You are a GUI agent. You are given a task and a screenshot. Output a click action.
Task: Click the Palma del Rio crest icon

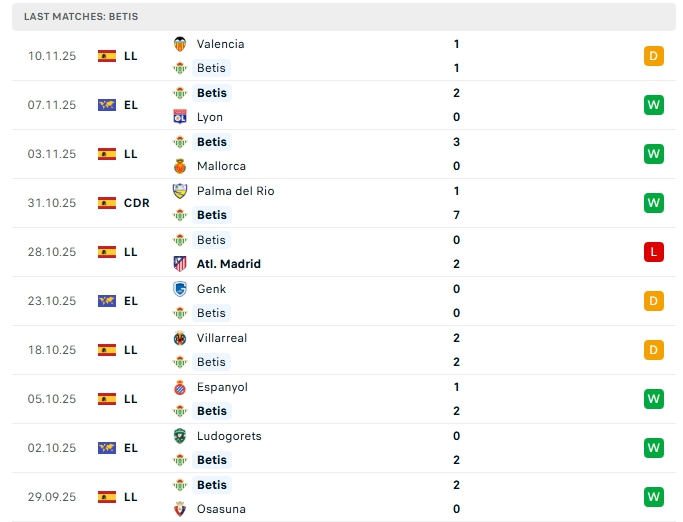[x=180, y=191]
